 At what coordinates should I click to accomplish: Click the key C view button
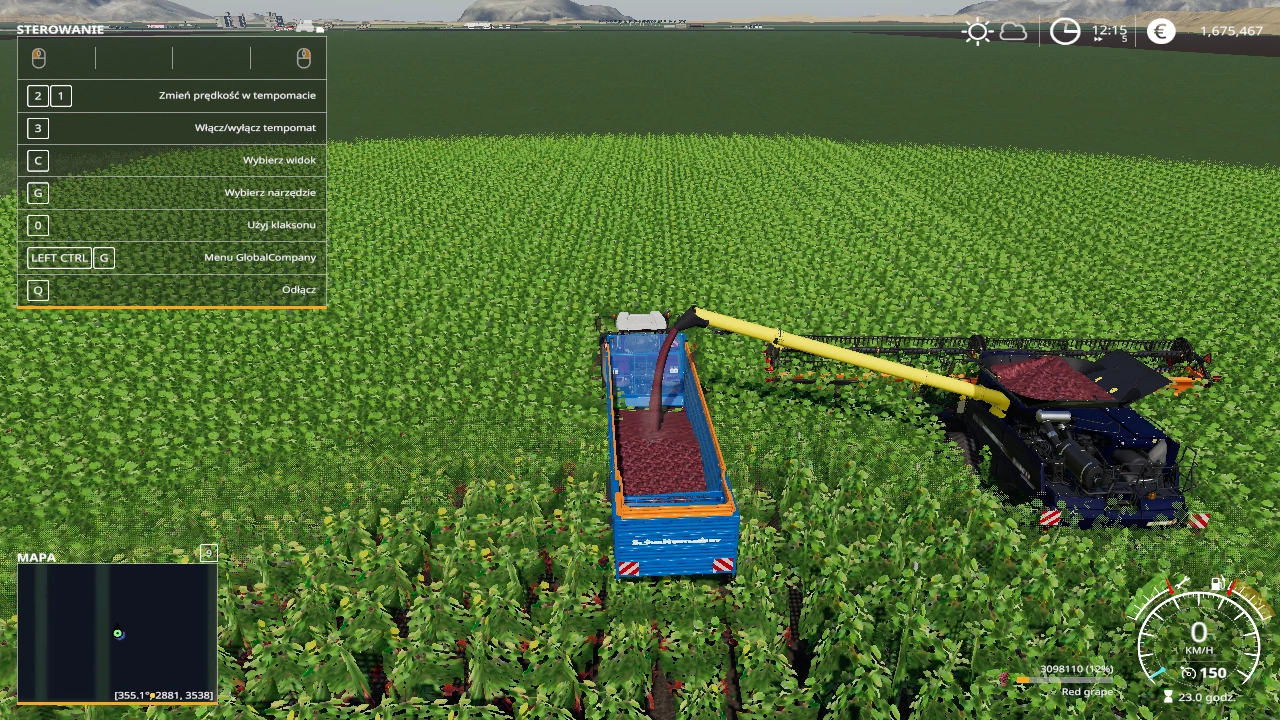[38, 160]
